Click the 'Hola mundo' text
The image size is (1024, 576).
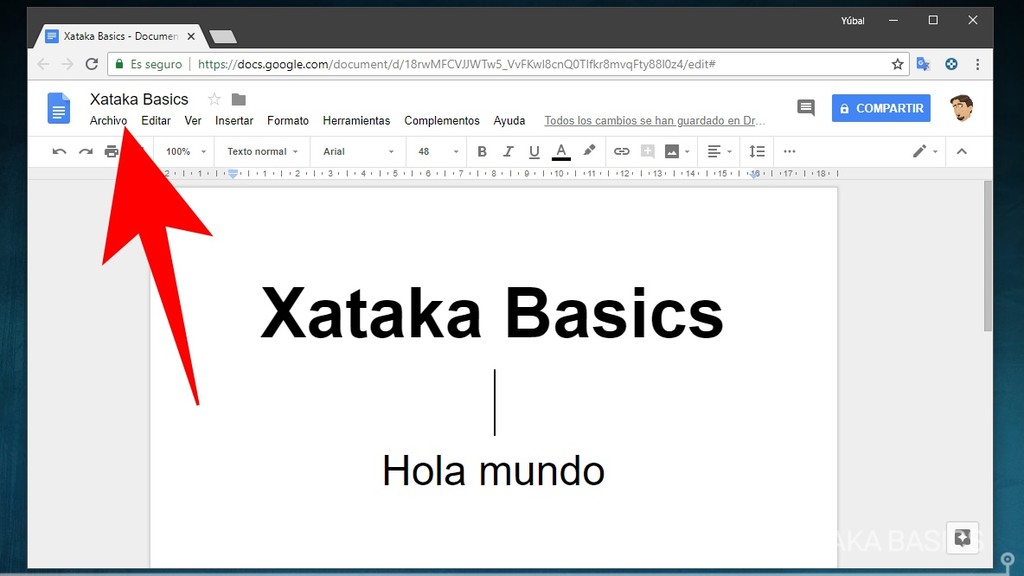pyautogui.click(x=493, y=470)
